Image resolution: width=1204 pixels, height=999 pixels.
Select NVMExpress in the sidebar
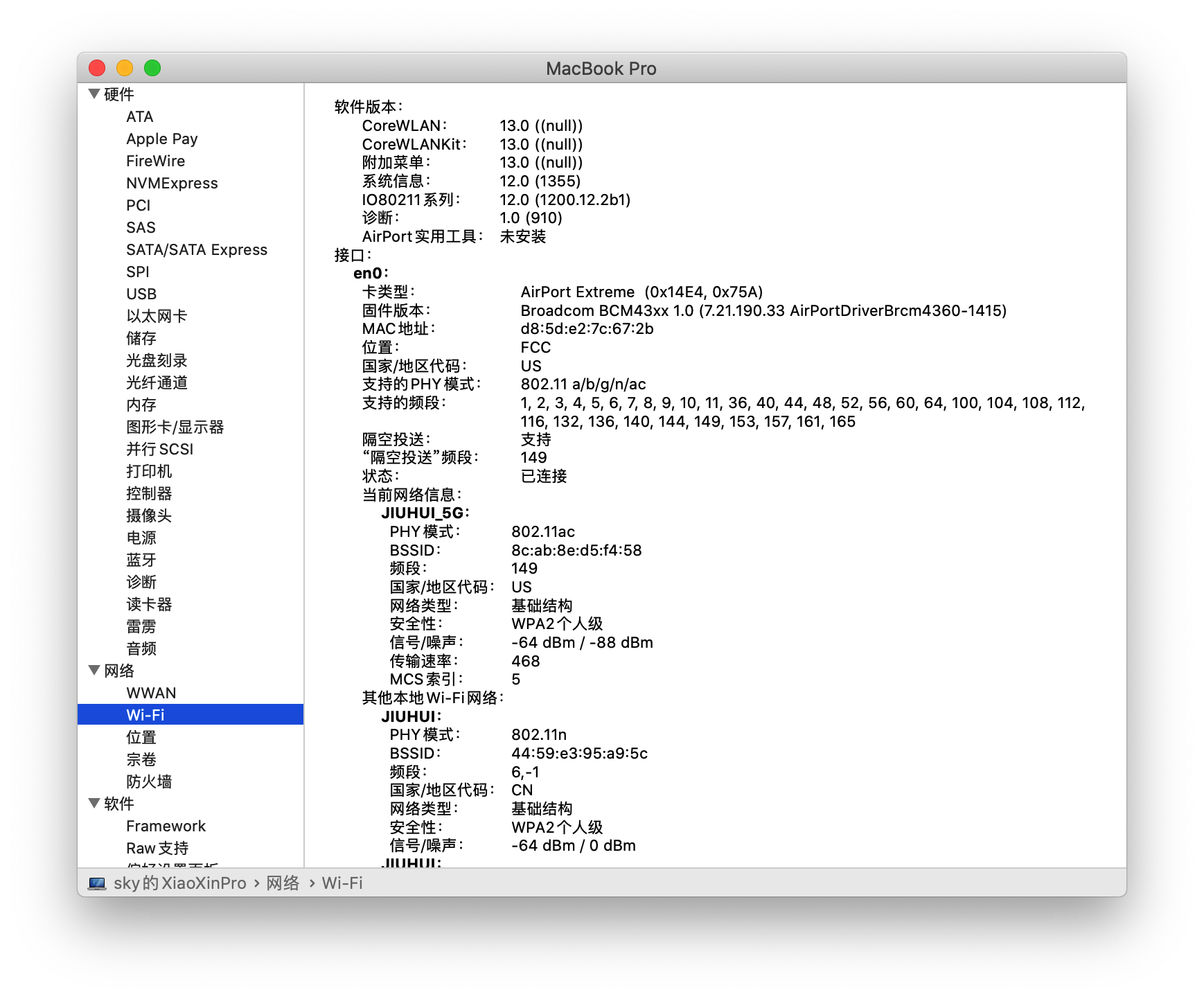point(172,183)
